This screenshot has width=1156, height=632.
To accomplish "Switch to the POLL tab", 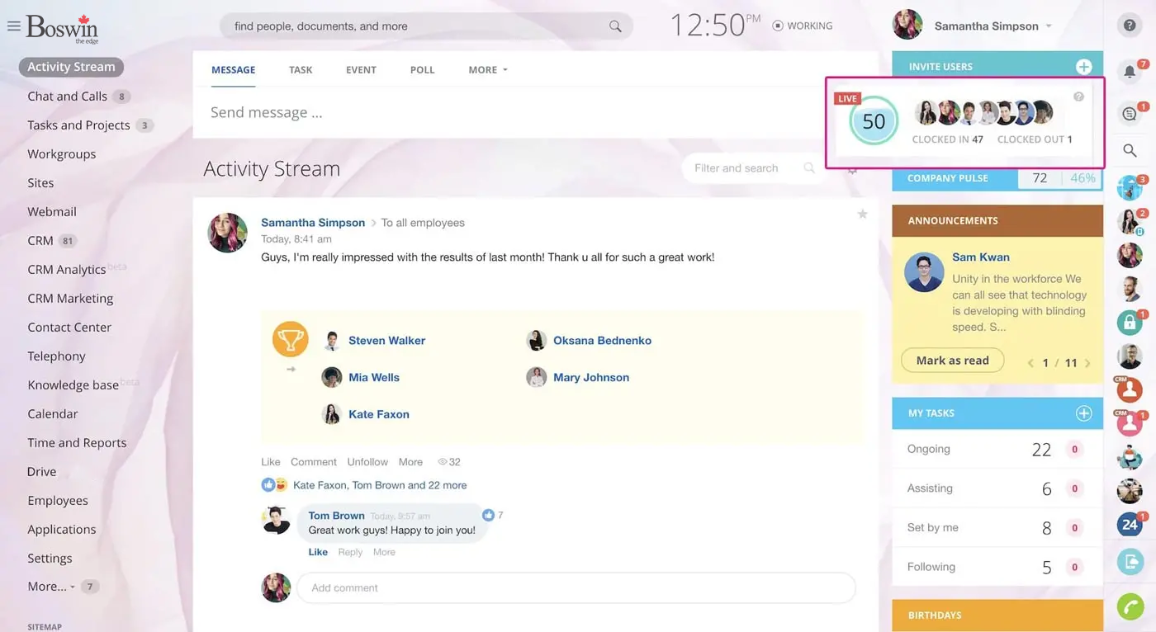I will (422, 69).
